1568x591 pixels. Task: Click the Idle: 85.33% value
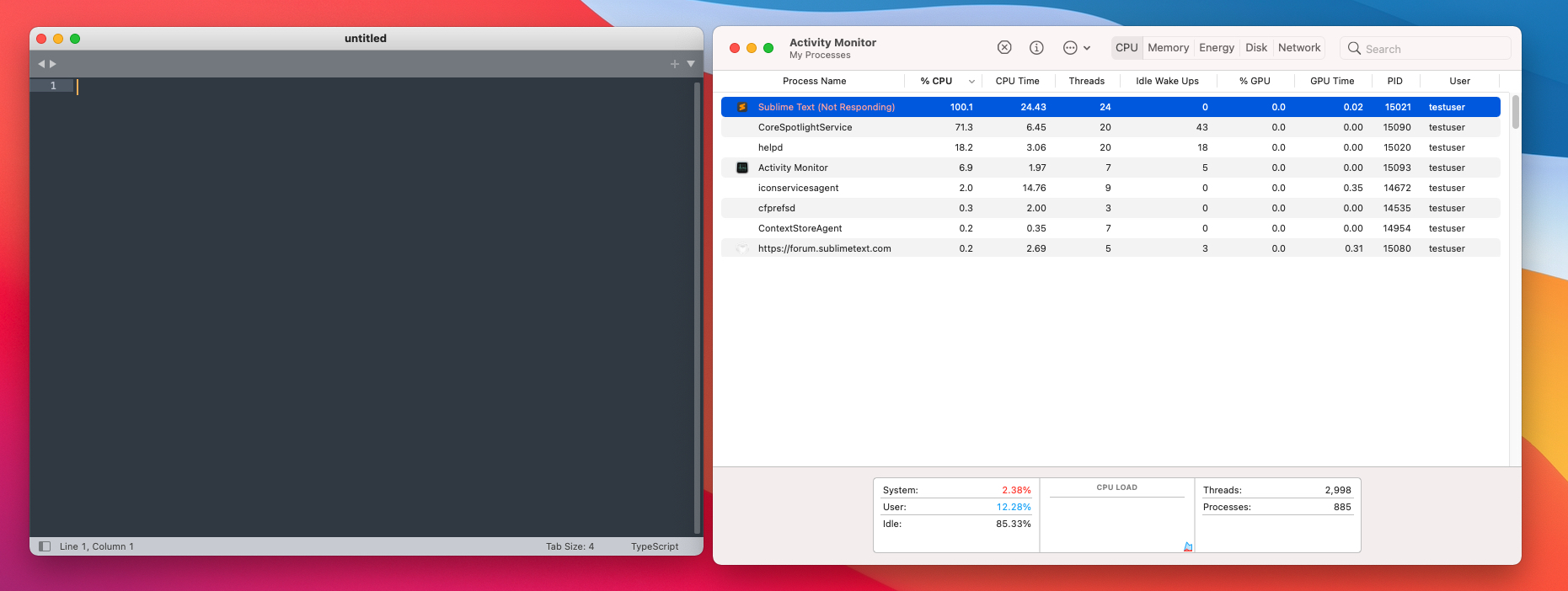click(1014, 524)
